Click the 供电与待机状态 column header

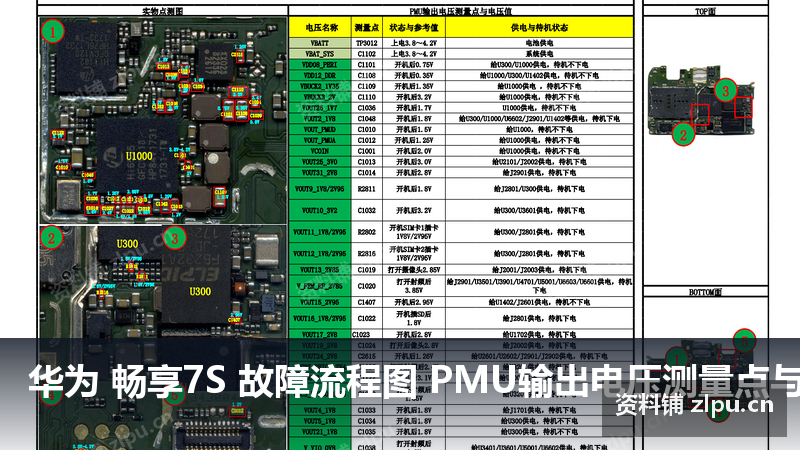539,28
